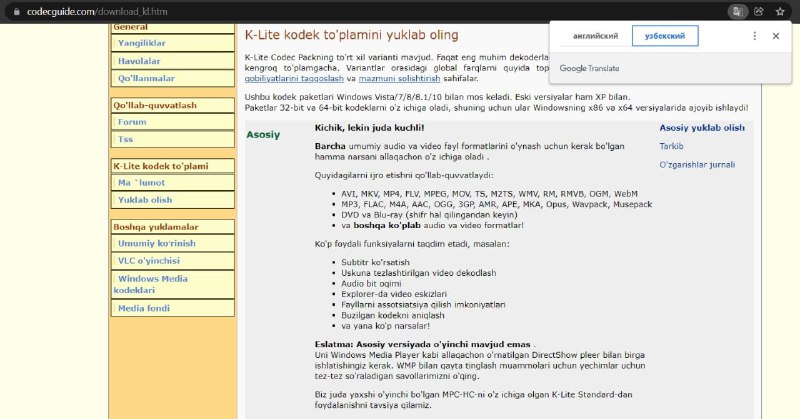Viewport: 800px width, 419px height.
Task: Open the Tarkib link
Action: click(x=671, y=146)
